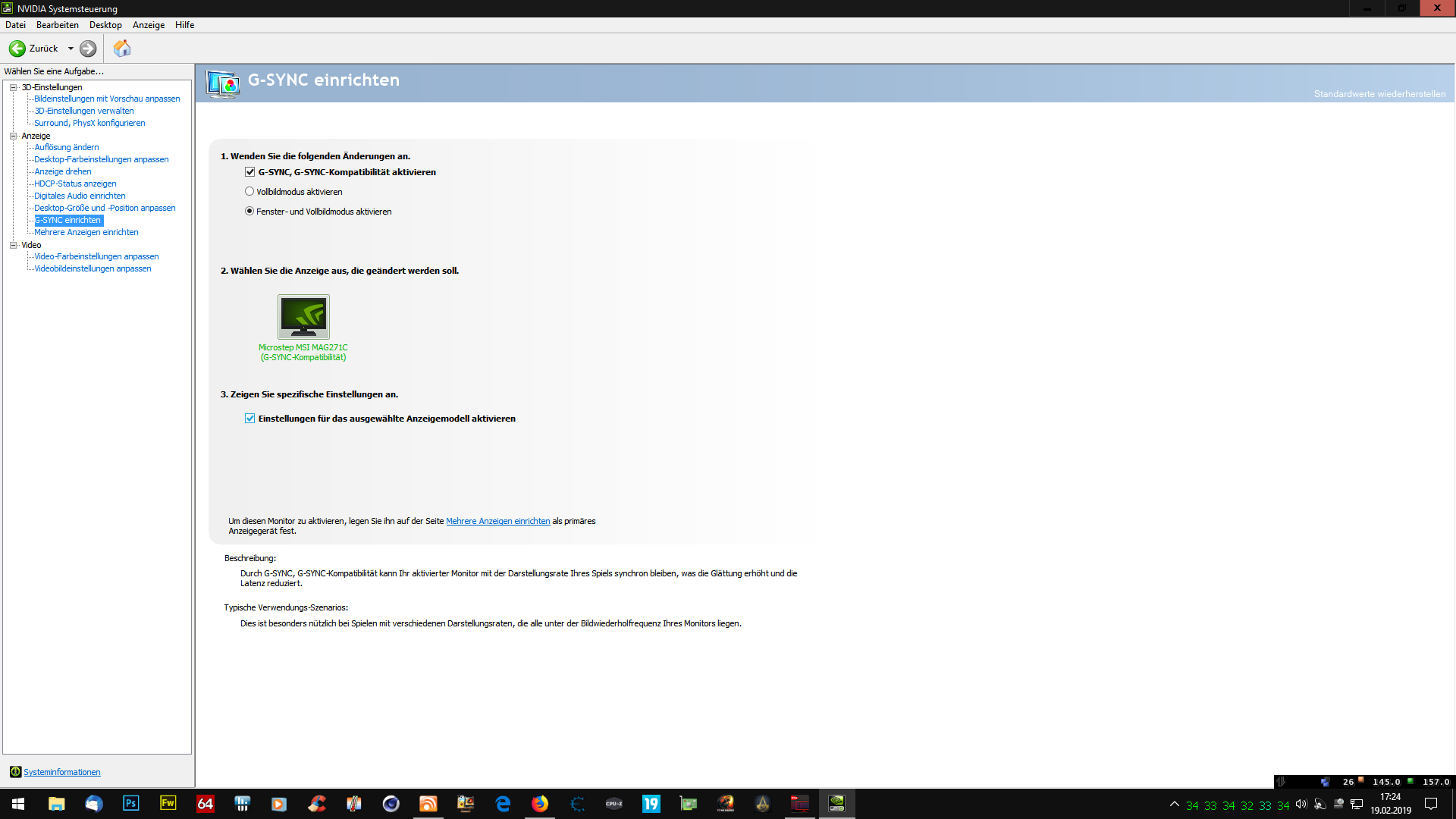Viewport: 1456px width, 819px height.
Task: Open the Systeminformationen link
Action: click(x=62, y=772)
